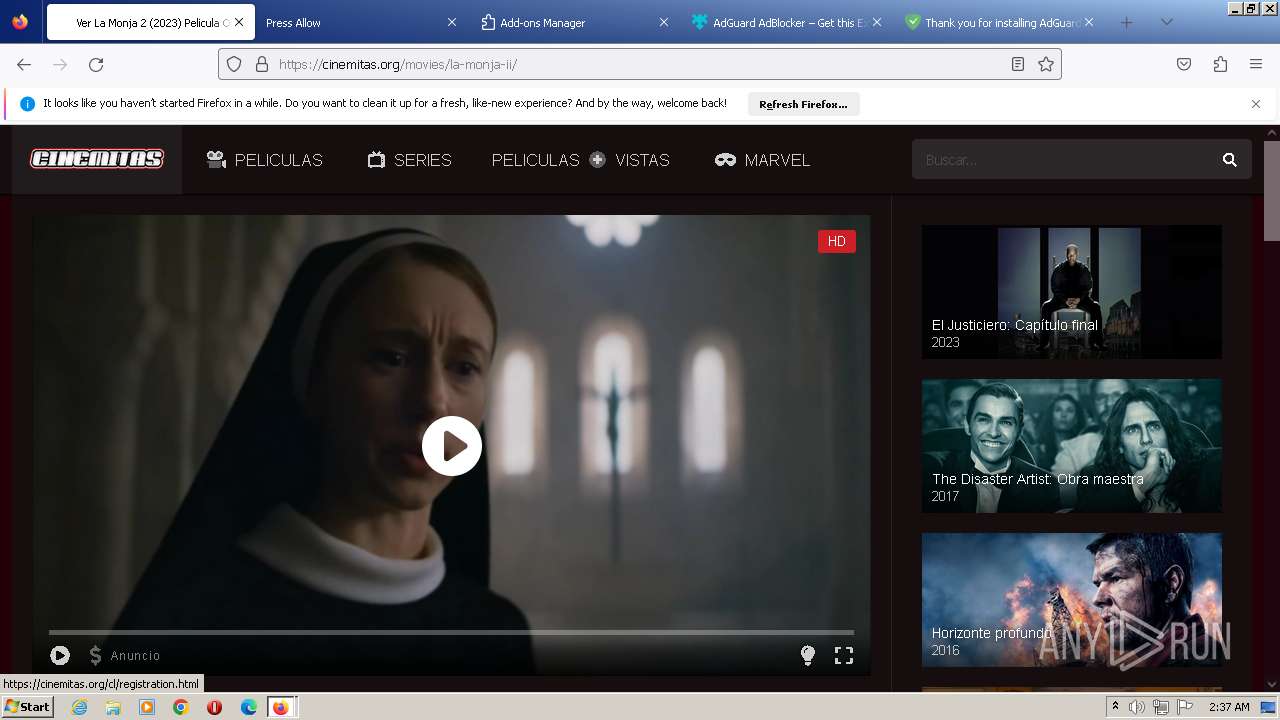Open Peliculas + Vistas section

(580, 160)
